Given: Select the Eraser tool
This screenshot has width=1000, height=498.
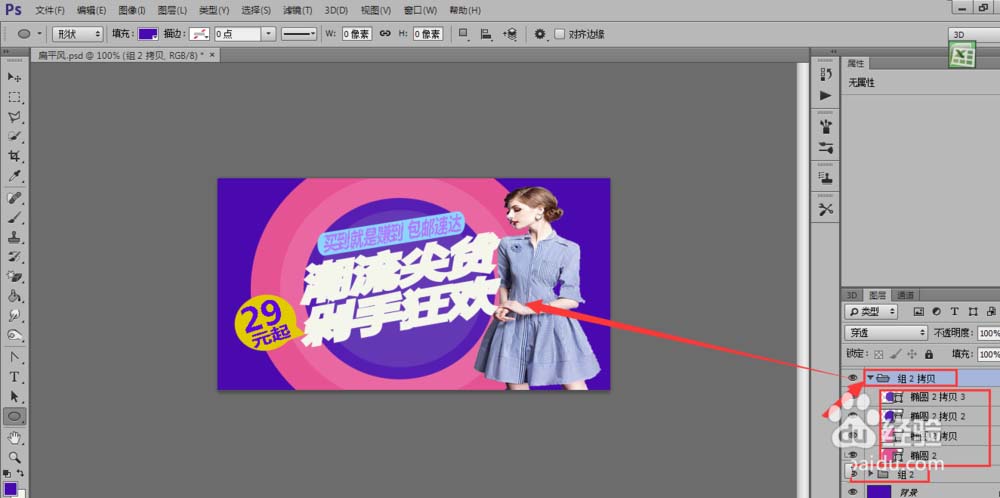Looking at the screenshot, I should tap(14, 277).
